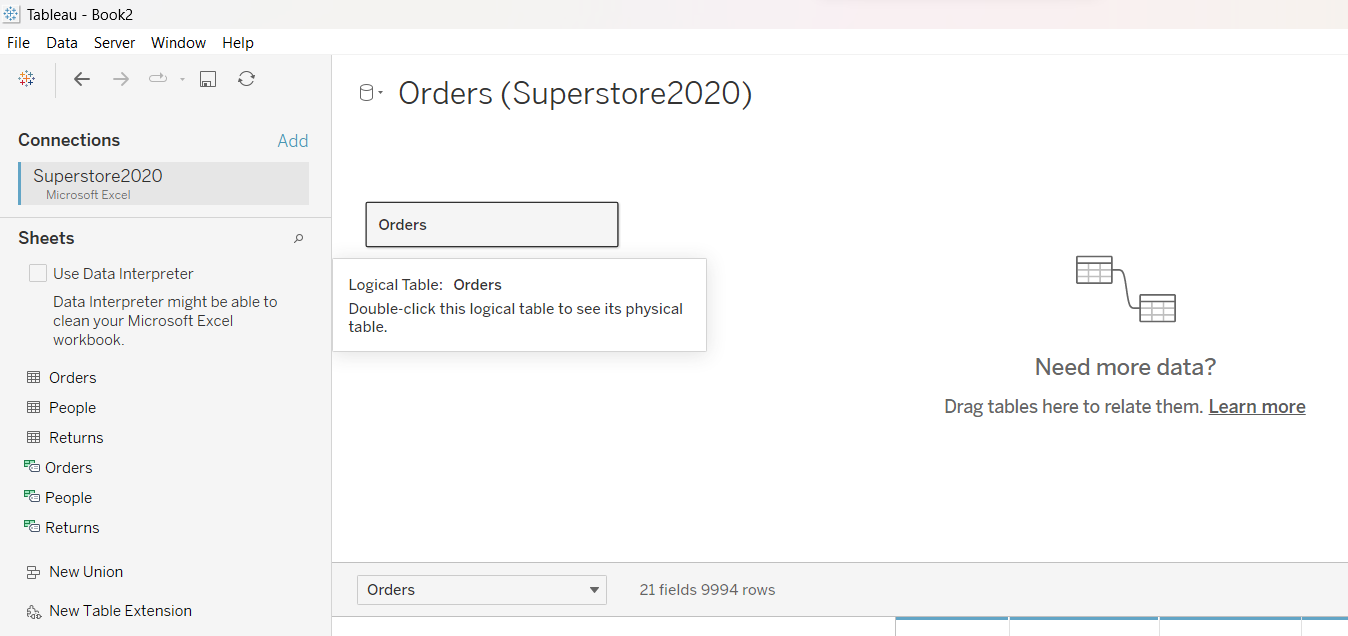Select the Orders logical table on canvas

pos(491,225)
